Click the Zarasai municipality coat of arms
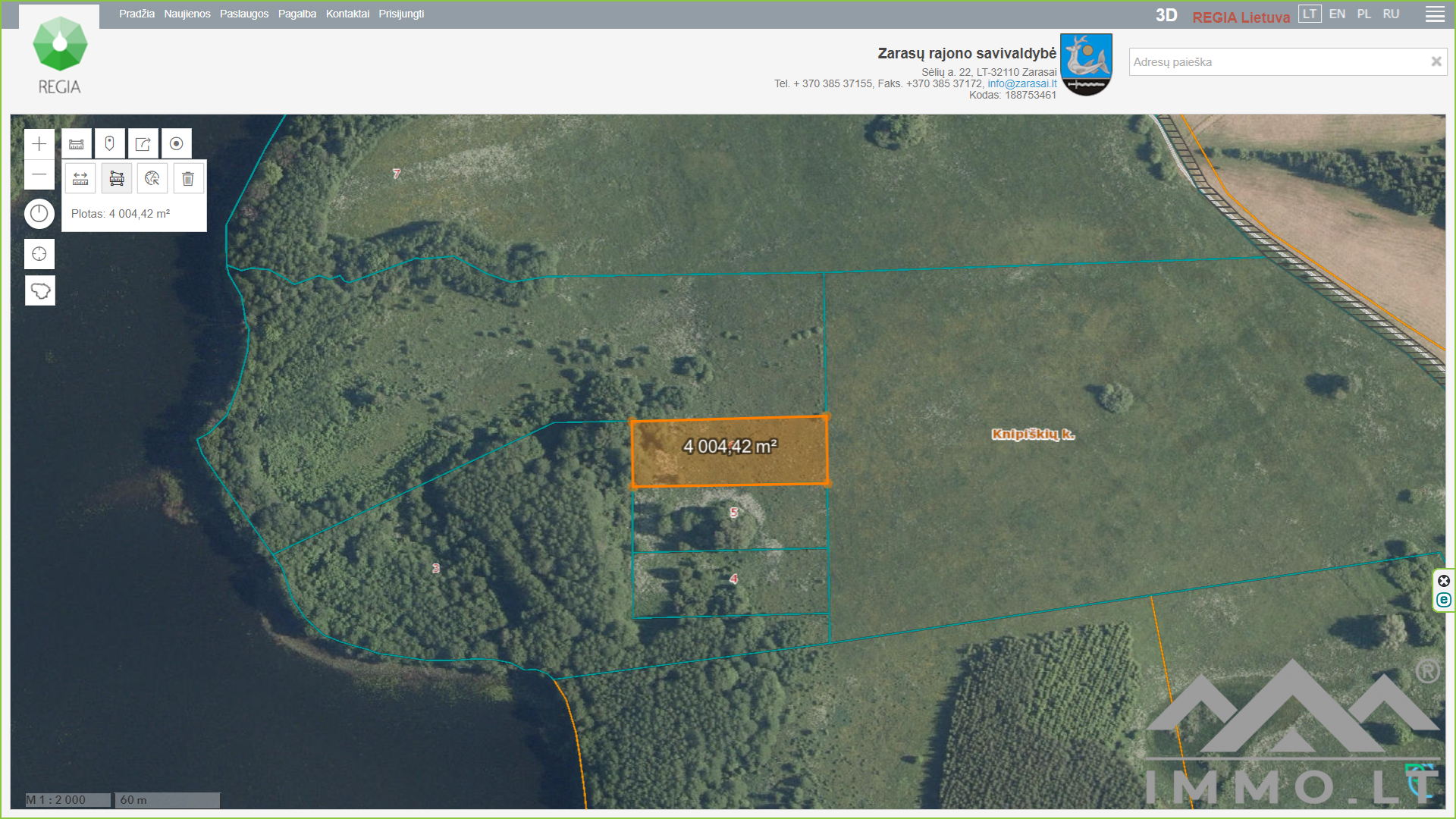The image size is (1456, 819). point(1086,64)
